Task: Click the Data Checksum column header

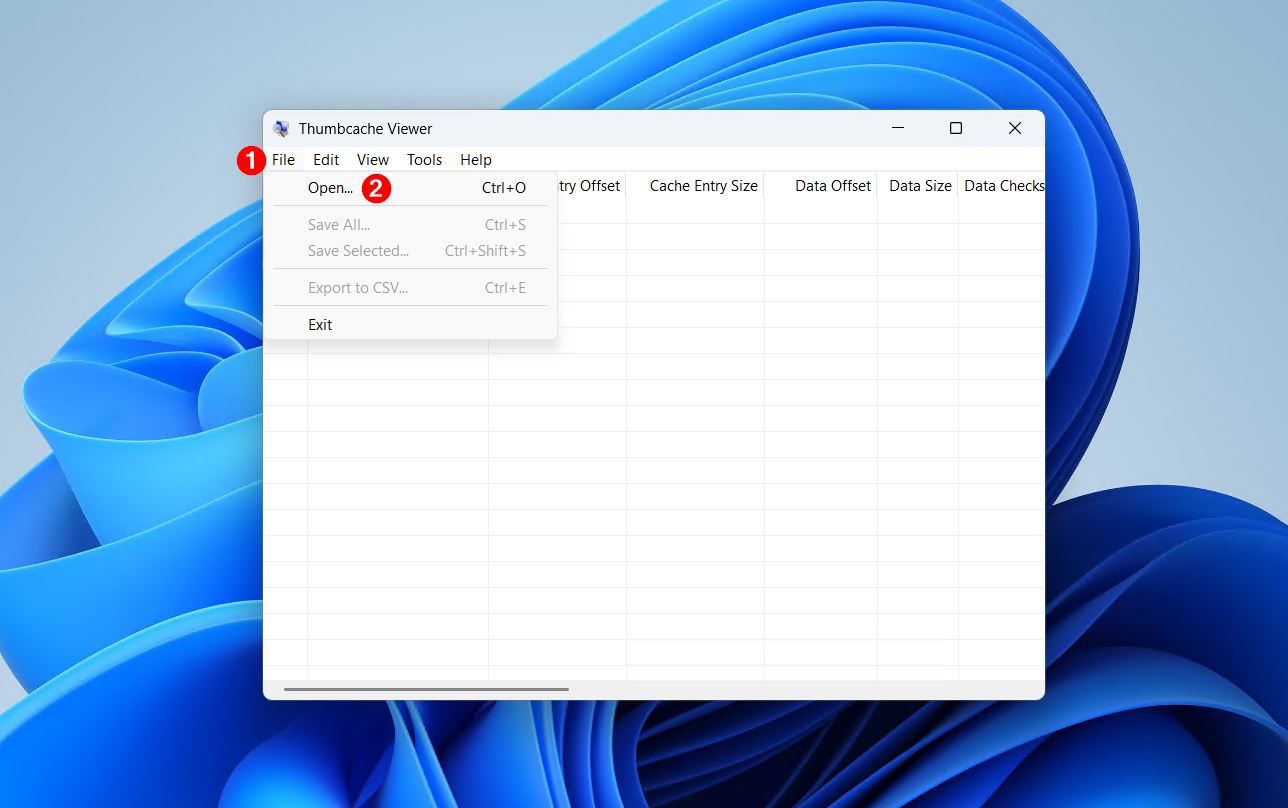Action: 1002,186
